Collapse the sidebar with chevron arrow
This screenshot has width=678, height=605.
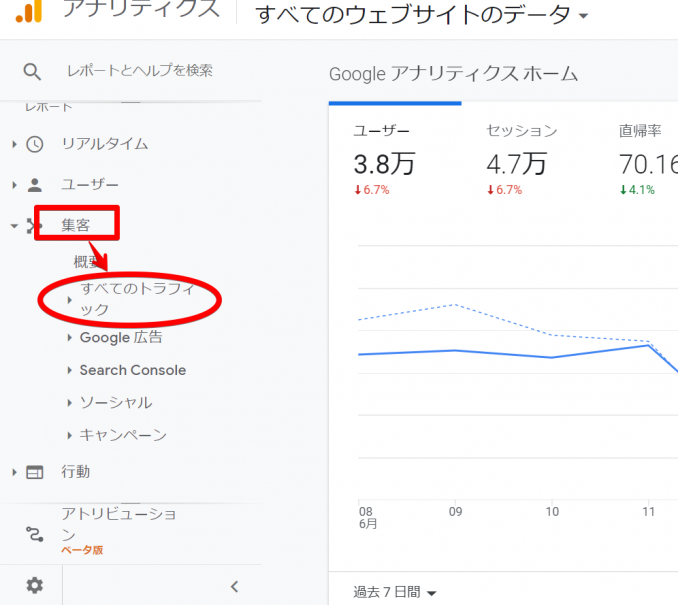(x=234, y=587)
